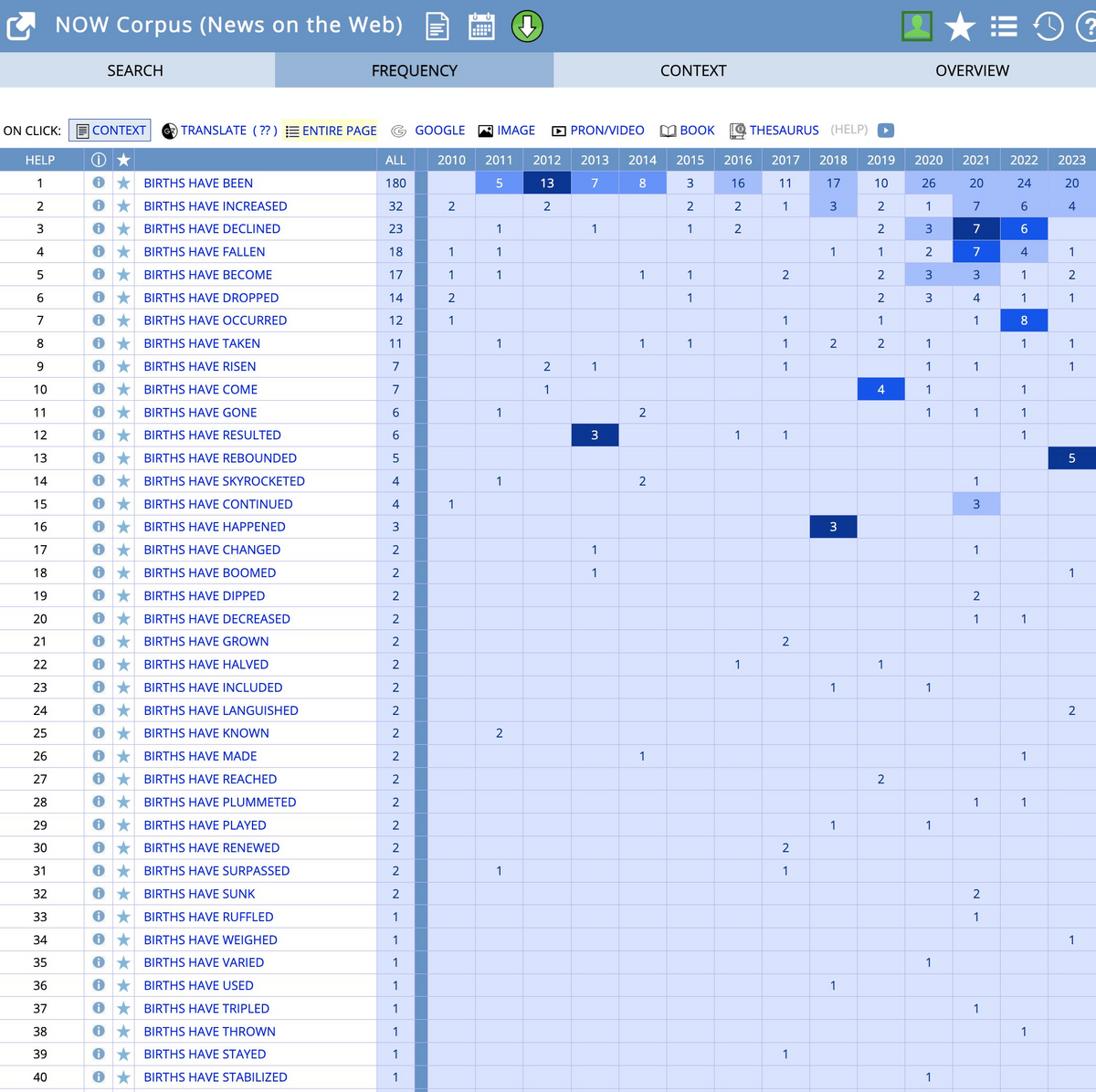Click the green download arrow icon
Screen dimensions: 1096x1092
pyautogui.click(x=527, y=26)
